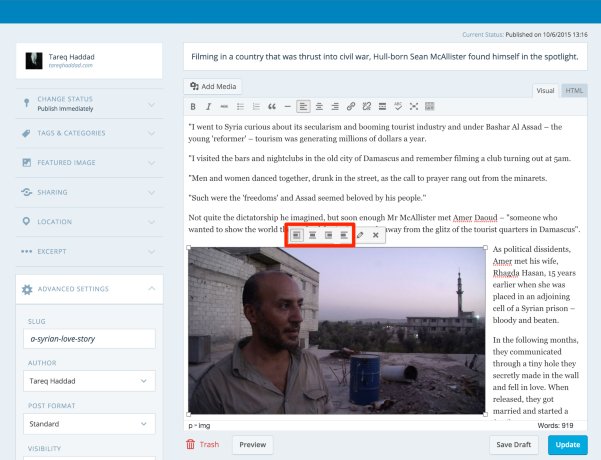Expand the Excerpt section
The height and width of the screenshot is (460, 601).
(x=89, y=251)
